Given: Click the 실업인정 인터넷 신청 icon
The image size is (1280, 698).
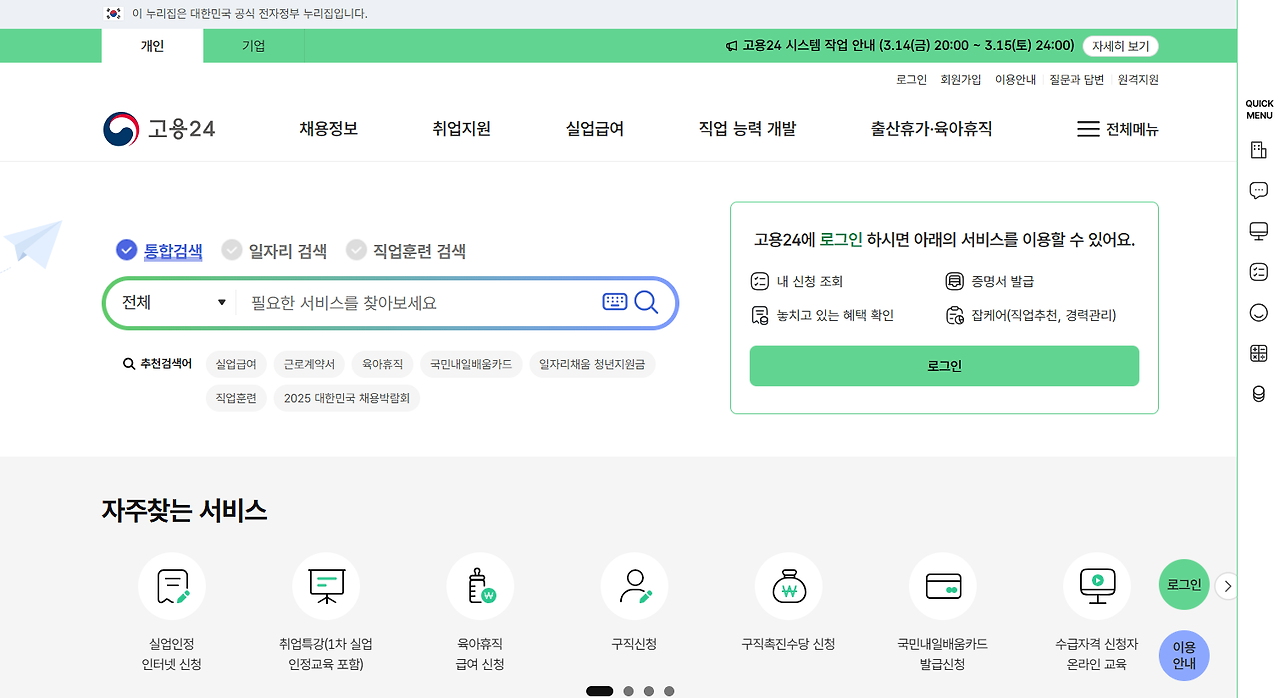Looking at the screenshot, I should (x=172, y=587).
